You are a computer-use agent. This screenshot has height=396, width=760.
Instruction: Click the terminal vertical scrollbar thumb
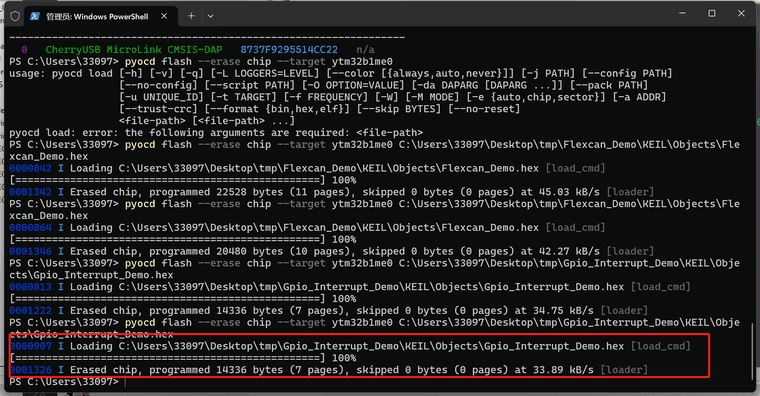coord(752,351)
